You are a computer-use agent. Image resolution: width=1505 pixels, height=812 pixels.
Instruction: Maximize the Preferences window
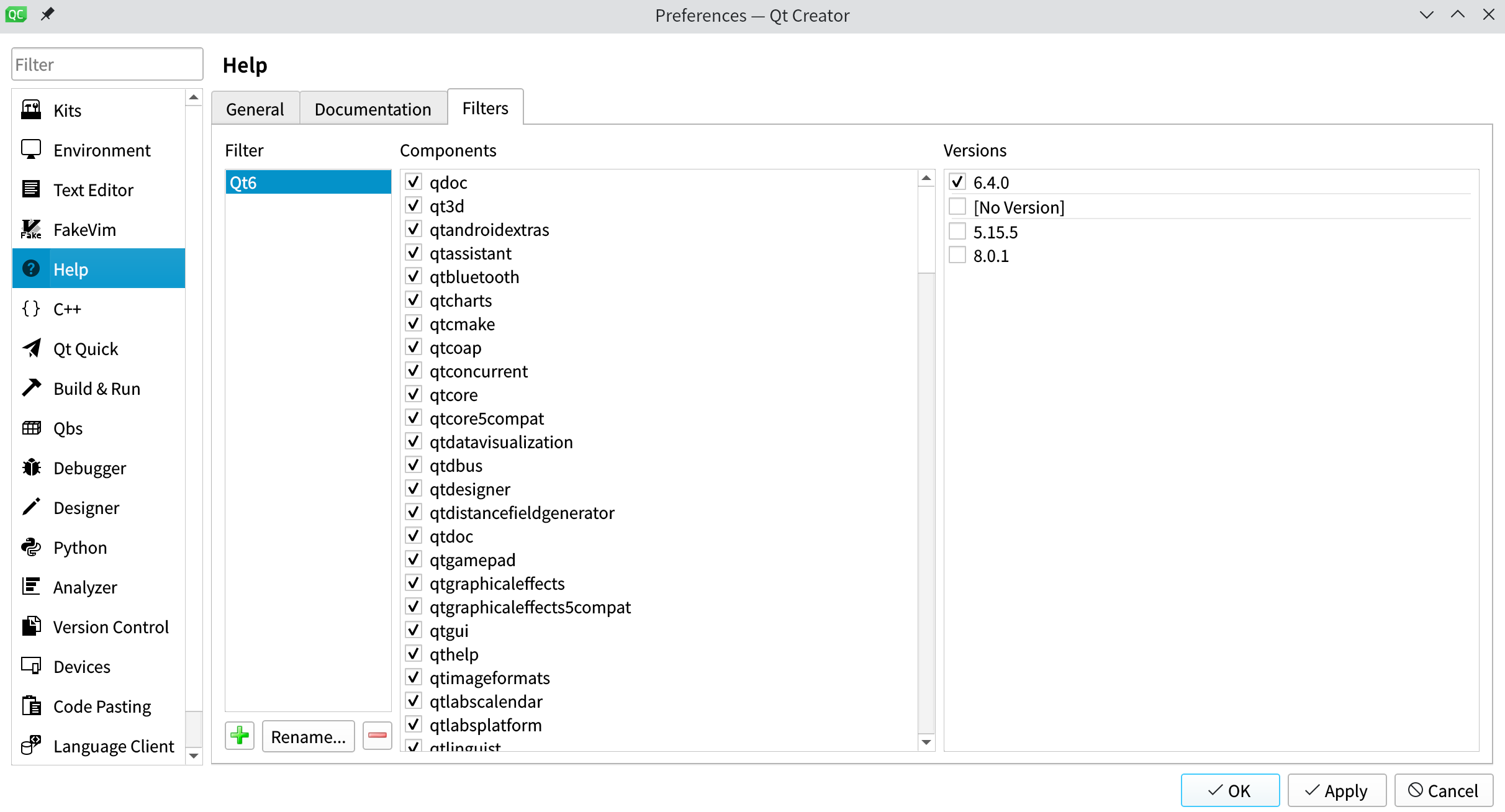click(x=1458, y=14)
